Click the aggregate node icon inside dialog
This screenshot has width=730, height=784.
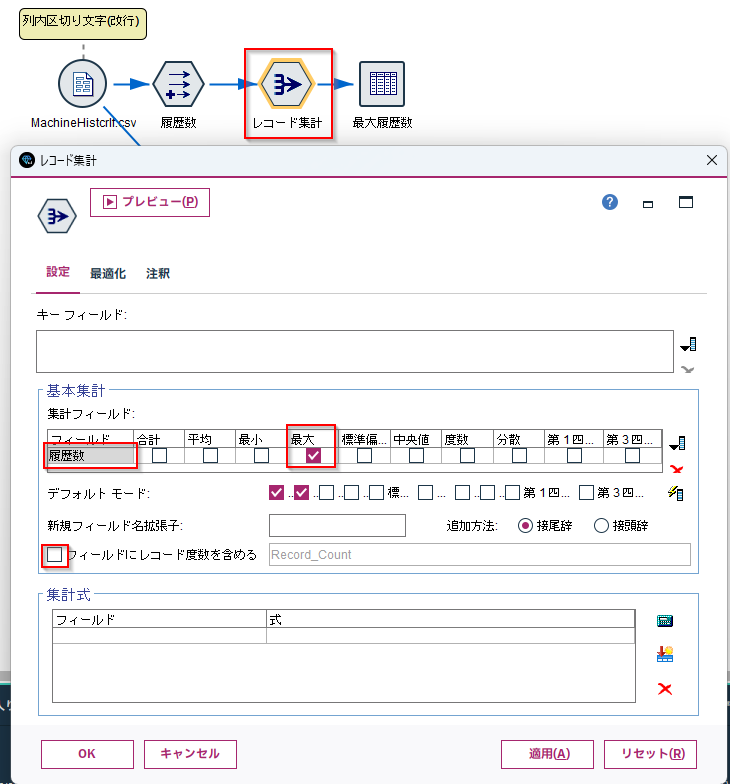point(57,216)
